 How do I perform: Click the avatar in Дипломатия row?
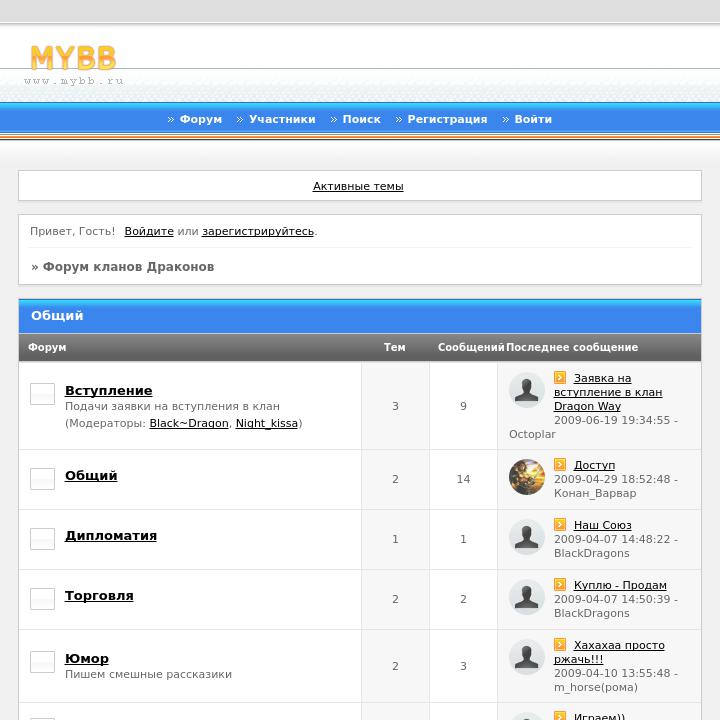[x=527, y=537]
